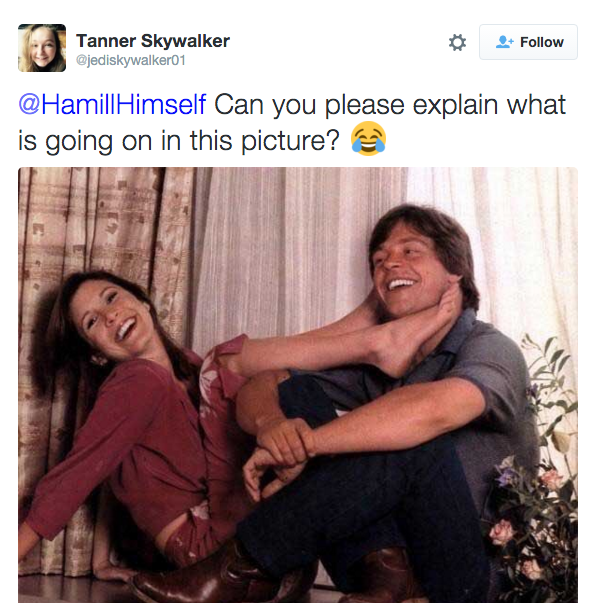This screenshot has height=603, width=599.
Task: Click the tweet text 'explain what'
Action: pyautogui.click(x=489, y=105)
